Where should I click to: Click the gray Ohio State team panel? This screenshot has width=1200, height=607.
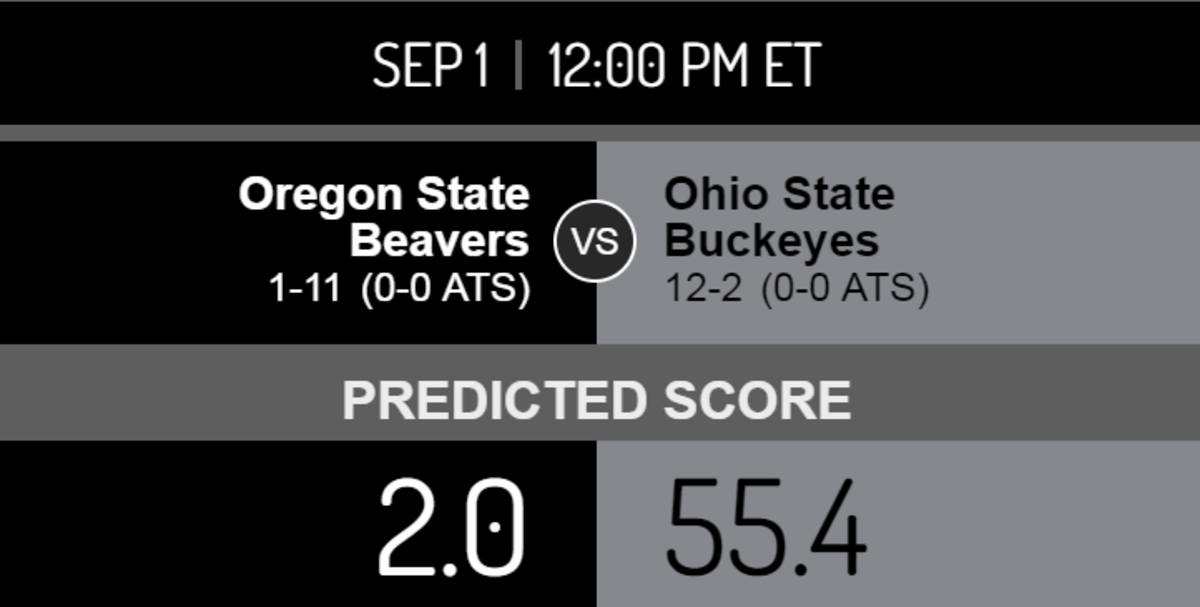coord(898,242)
